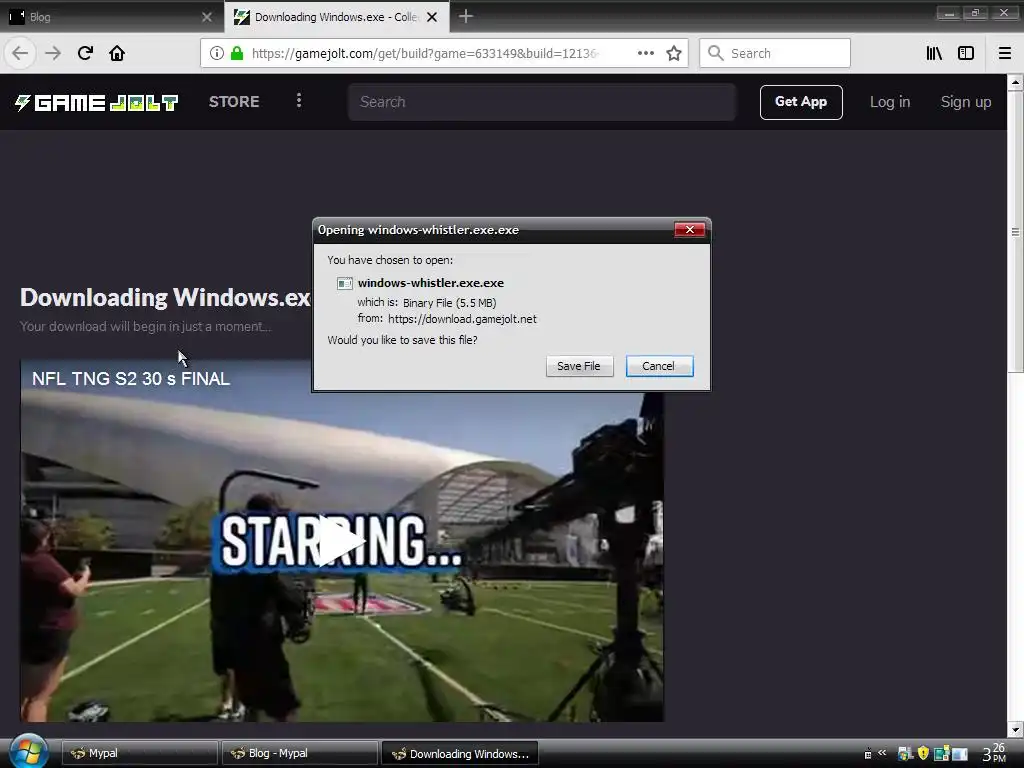
Task: Open the page actions three-dots menu
Action: pyautogui.click(x=646, y=53)
